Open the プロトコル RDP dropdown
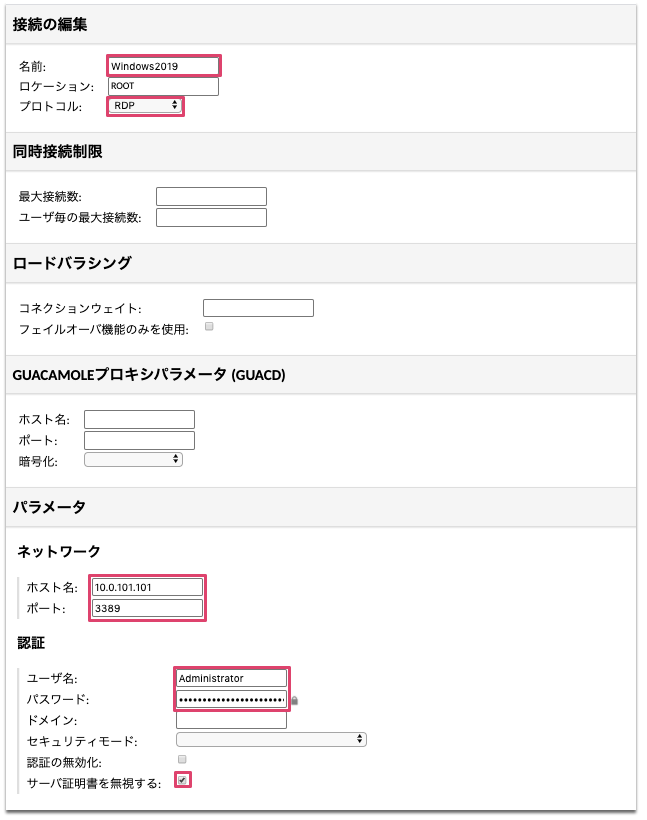 coord(146,105)
